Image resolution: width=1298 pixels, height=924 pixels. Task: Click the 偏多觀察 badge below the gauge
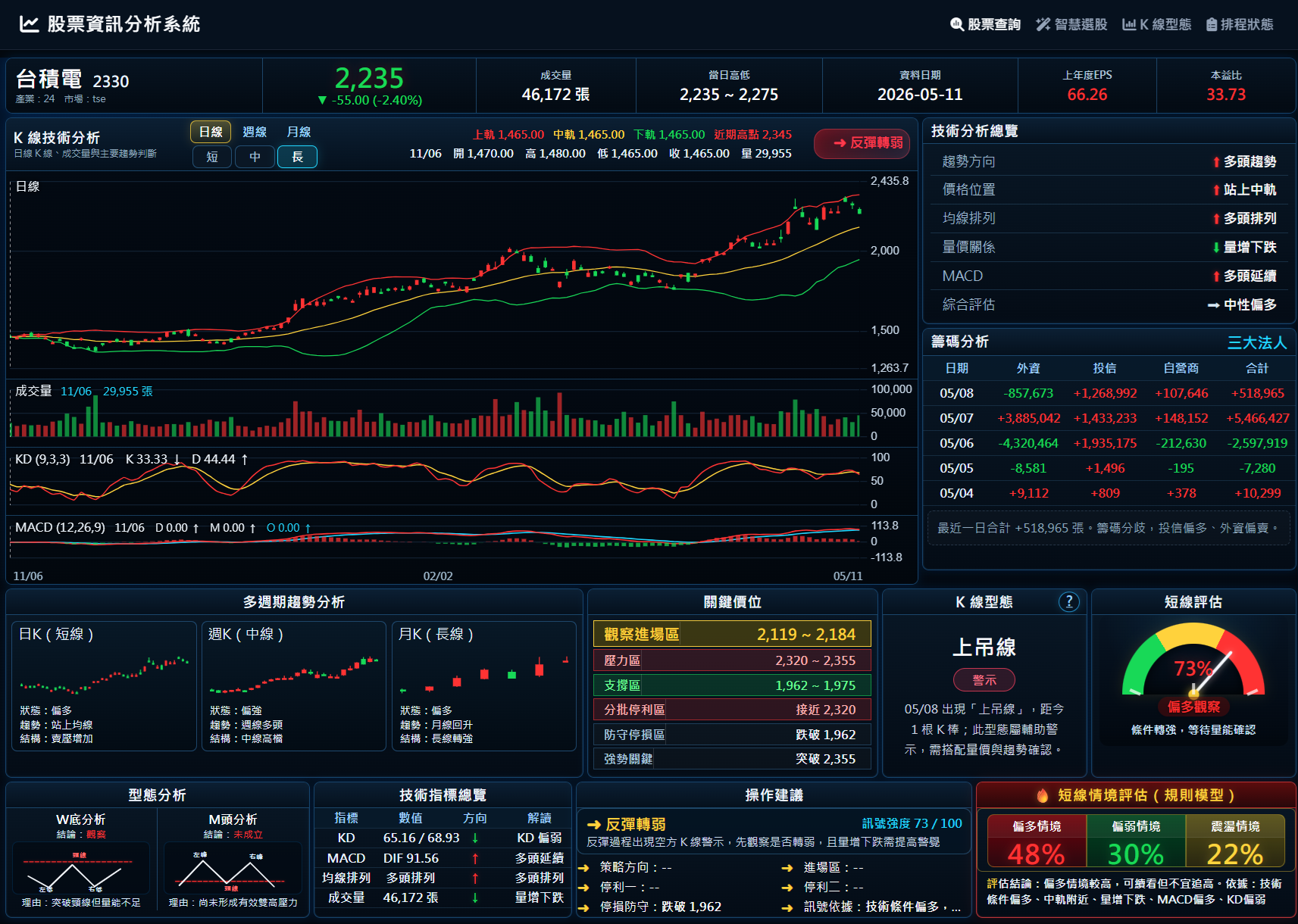click(x=1193, y=707)
